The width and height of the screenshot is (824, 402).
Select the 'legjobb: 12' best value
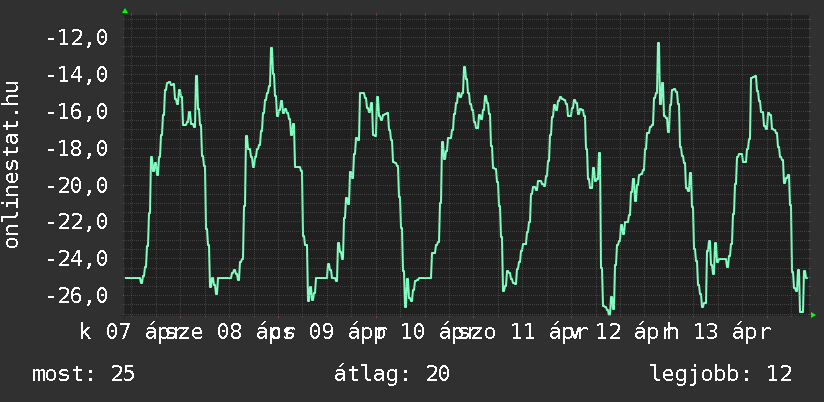pyautogui.click(x=720, y=374)
